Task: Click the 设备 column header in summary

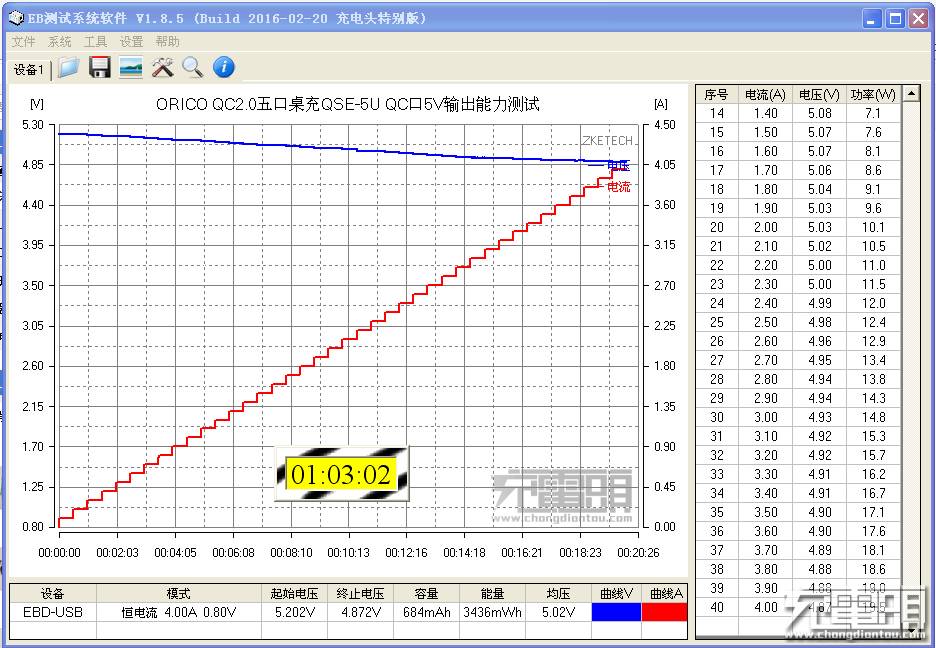Action: click(53, 594)
